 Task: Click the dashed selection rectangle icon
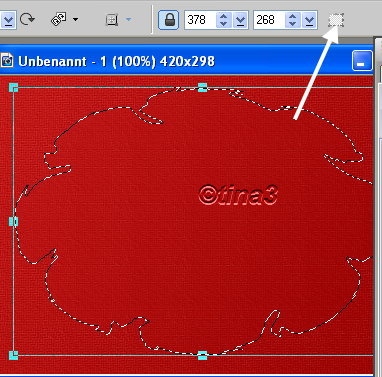point(336,20)
